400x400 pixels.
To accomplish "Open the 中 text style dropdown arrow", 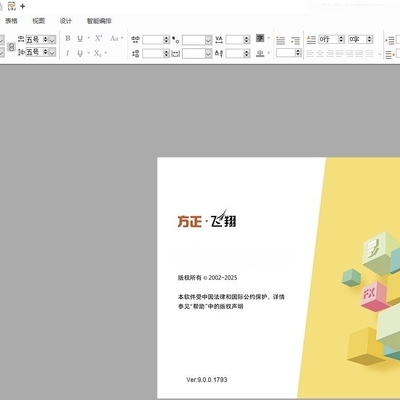I will [x=269, y=53].
